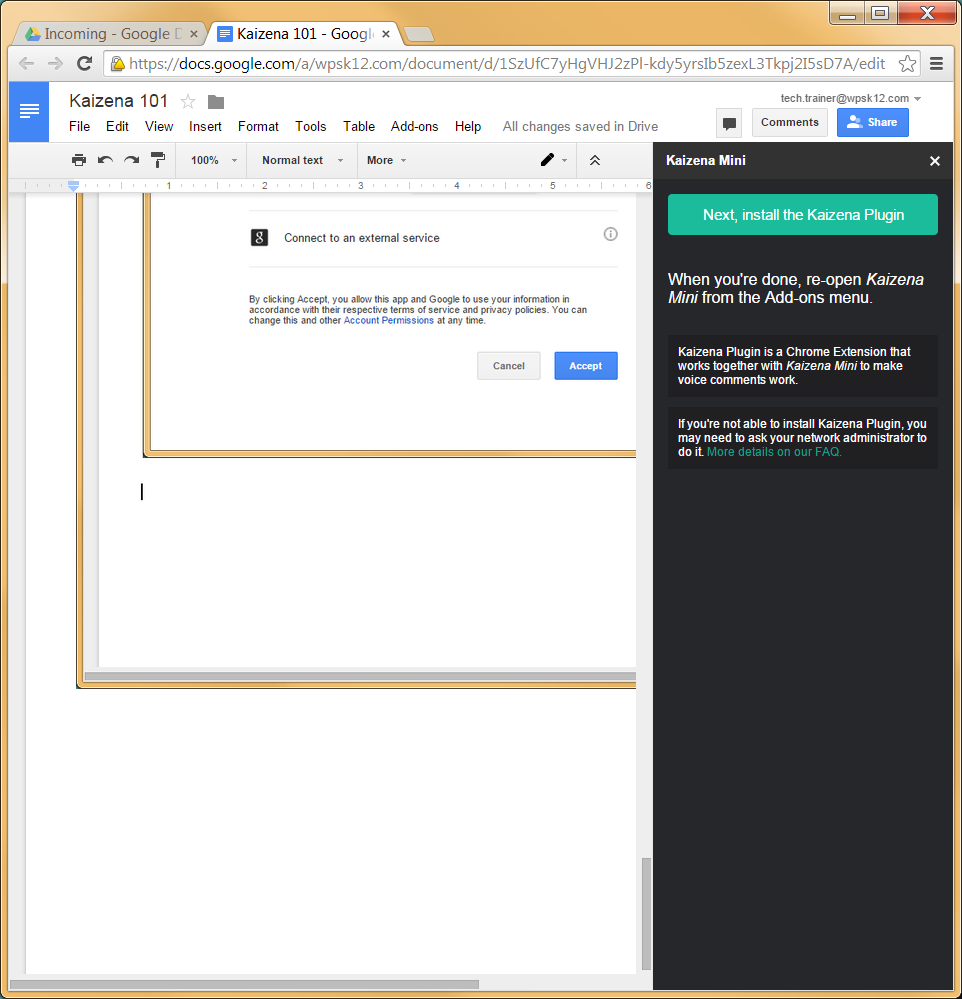Undo the last action via toolbar
Image resolution: width=962 pixels, height=999 pixels.
105,160
